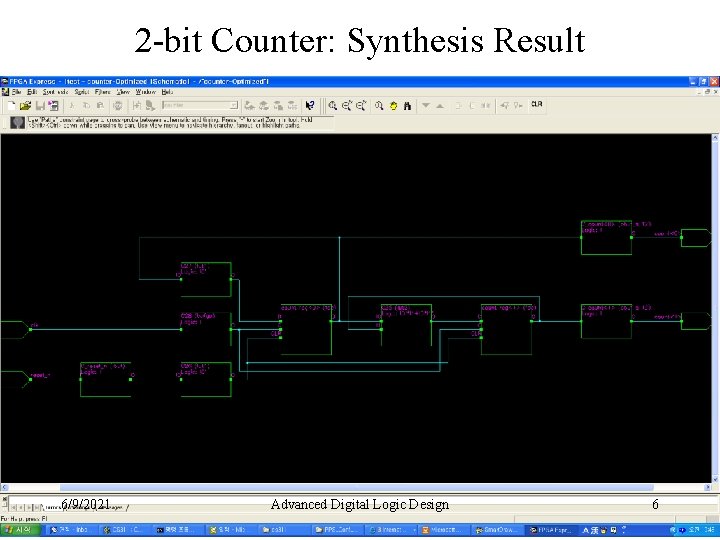Click the Copy toolbar icon
Image resolution: width=720 pixels, height=540 pixels.
tap(86, 106)
